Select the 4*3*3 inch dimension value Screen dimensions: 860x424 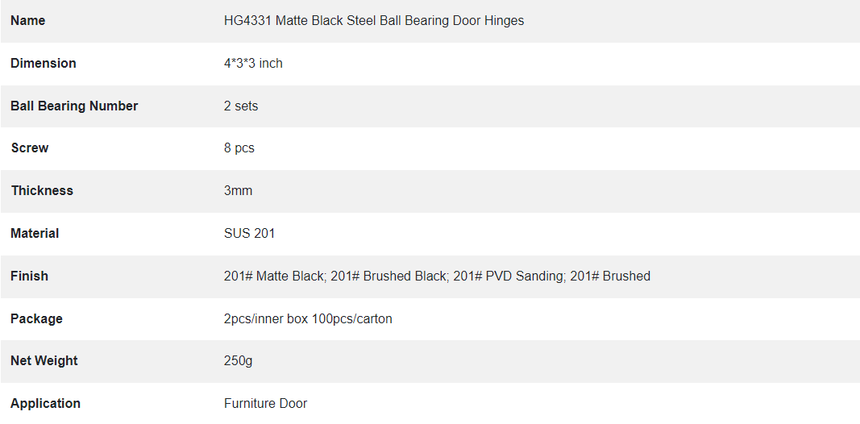click(x=253, y=64)
